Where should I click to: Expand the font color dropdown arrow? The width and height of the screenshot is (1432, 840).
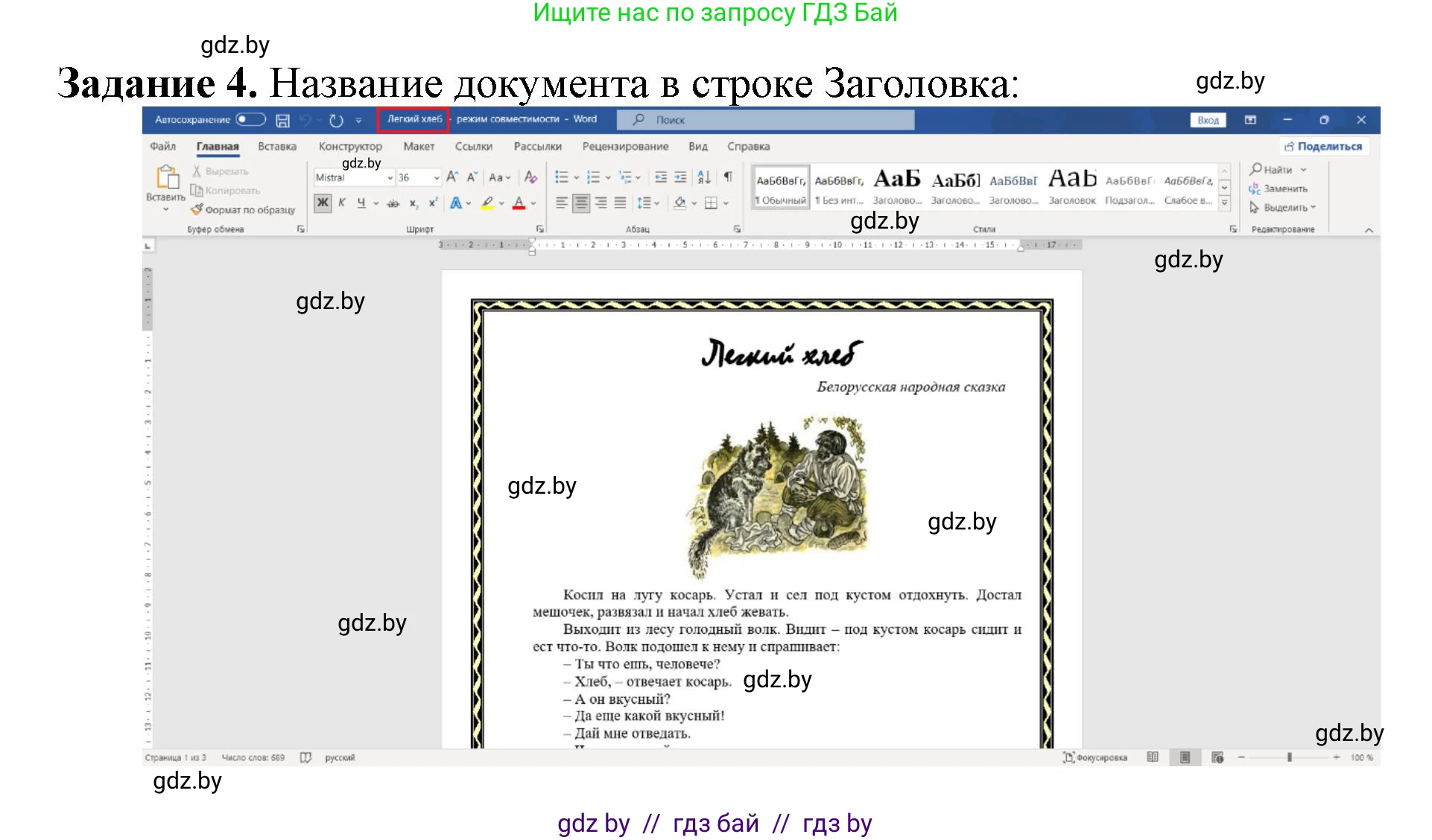pyautogui.click(x=533, y=203)
